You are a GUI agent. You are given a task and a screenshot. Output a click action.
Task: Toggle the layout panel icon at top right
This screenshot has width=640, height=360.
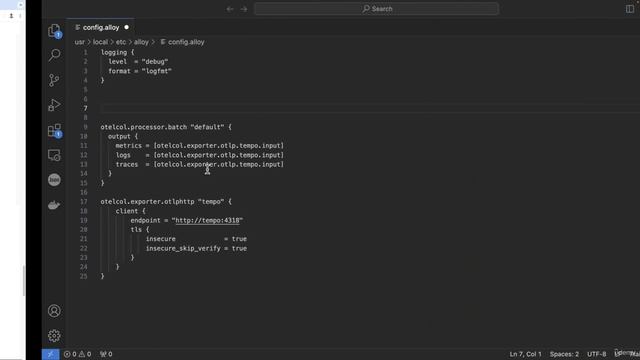click(630, 9)
